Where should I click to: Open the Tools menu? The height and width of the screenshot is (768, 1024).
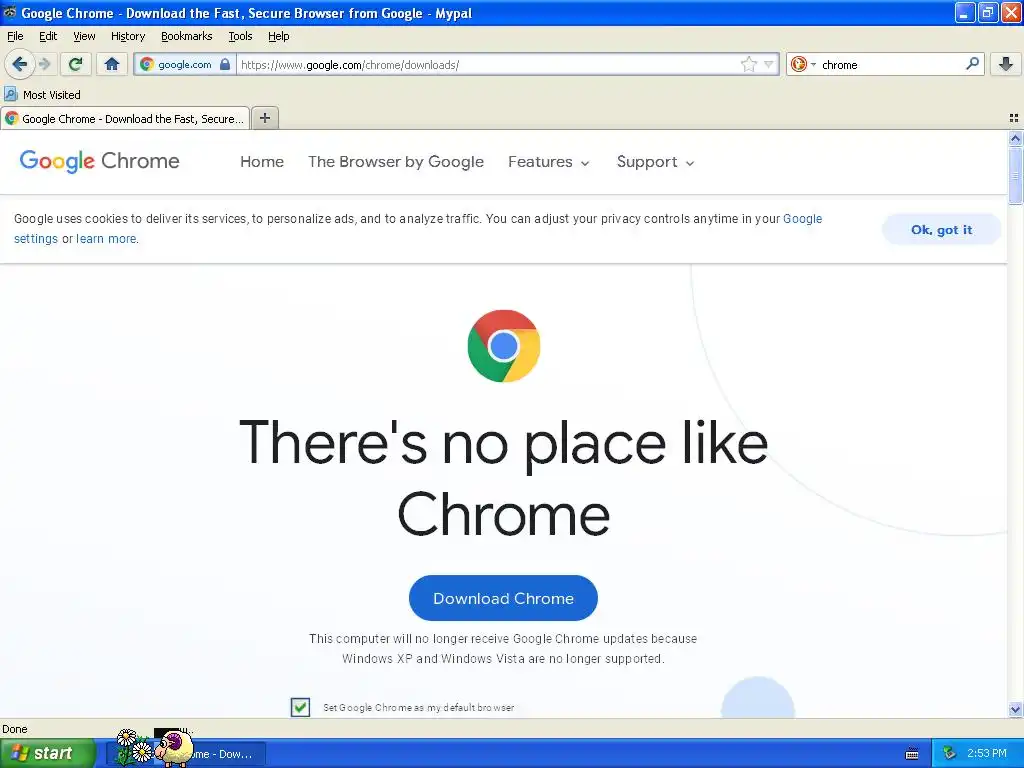click(240, 36)
